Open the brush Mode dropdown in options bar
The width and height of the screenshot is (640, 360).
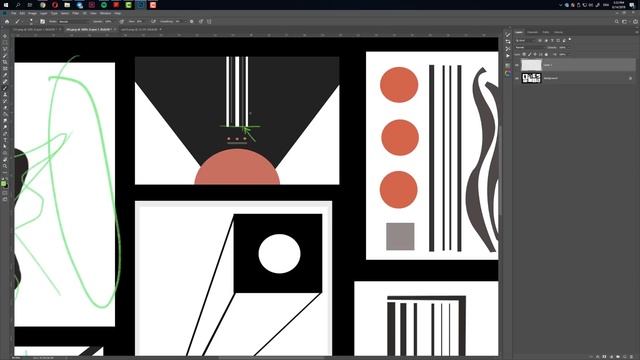tap(75, 22)
